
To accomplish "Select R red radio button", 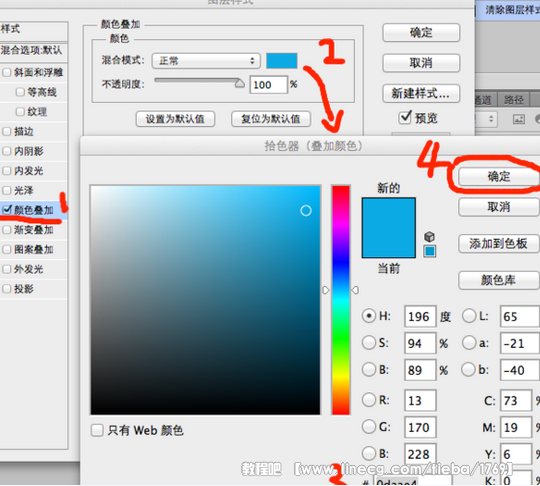I will click(369, 400).
